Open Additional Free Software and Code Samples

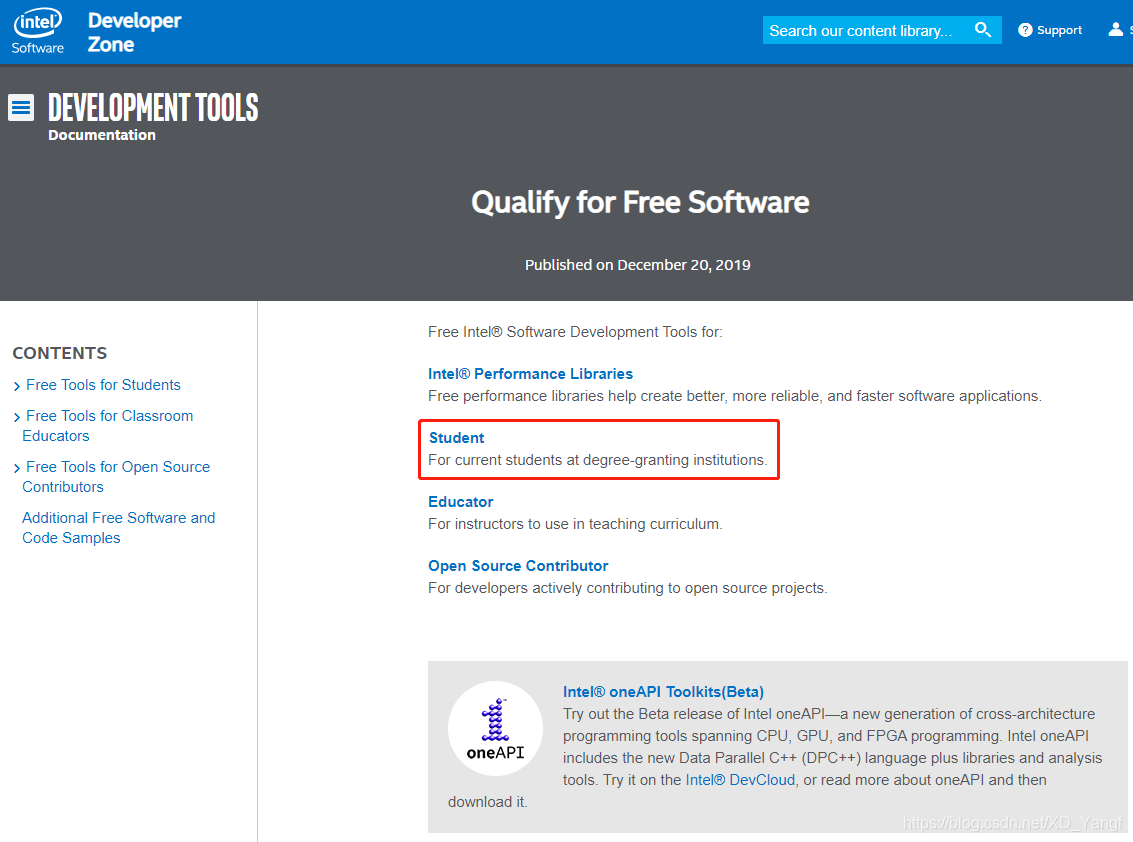click(x=119, y=528)
